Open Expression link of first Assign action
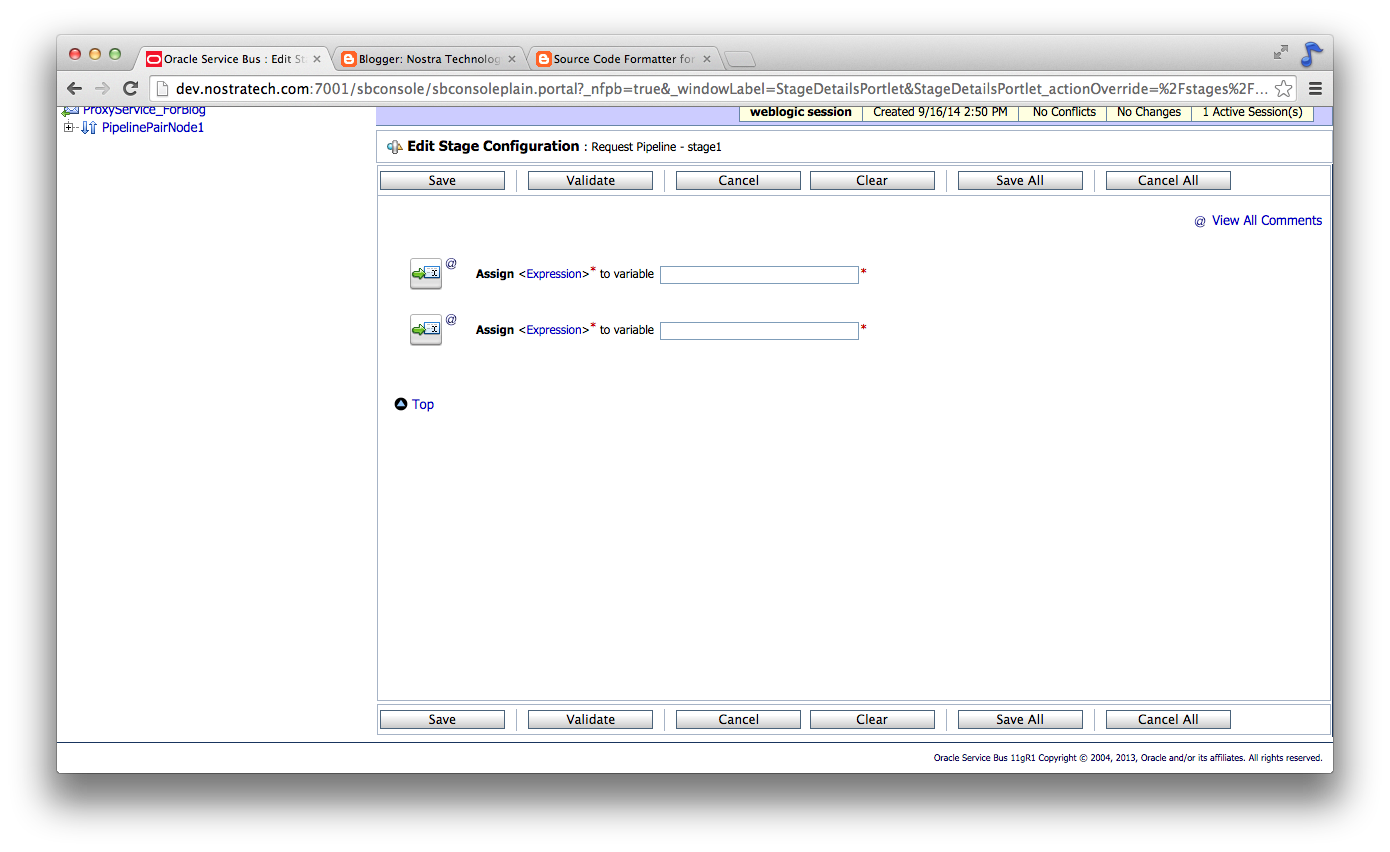 (554, 274)
